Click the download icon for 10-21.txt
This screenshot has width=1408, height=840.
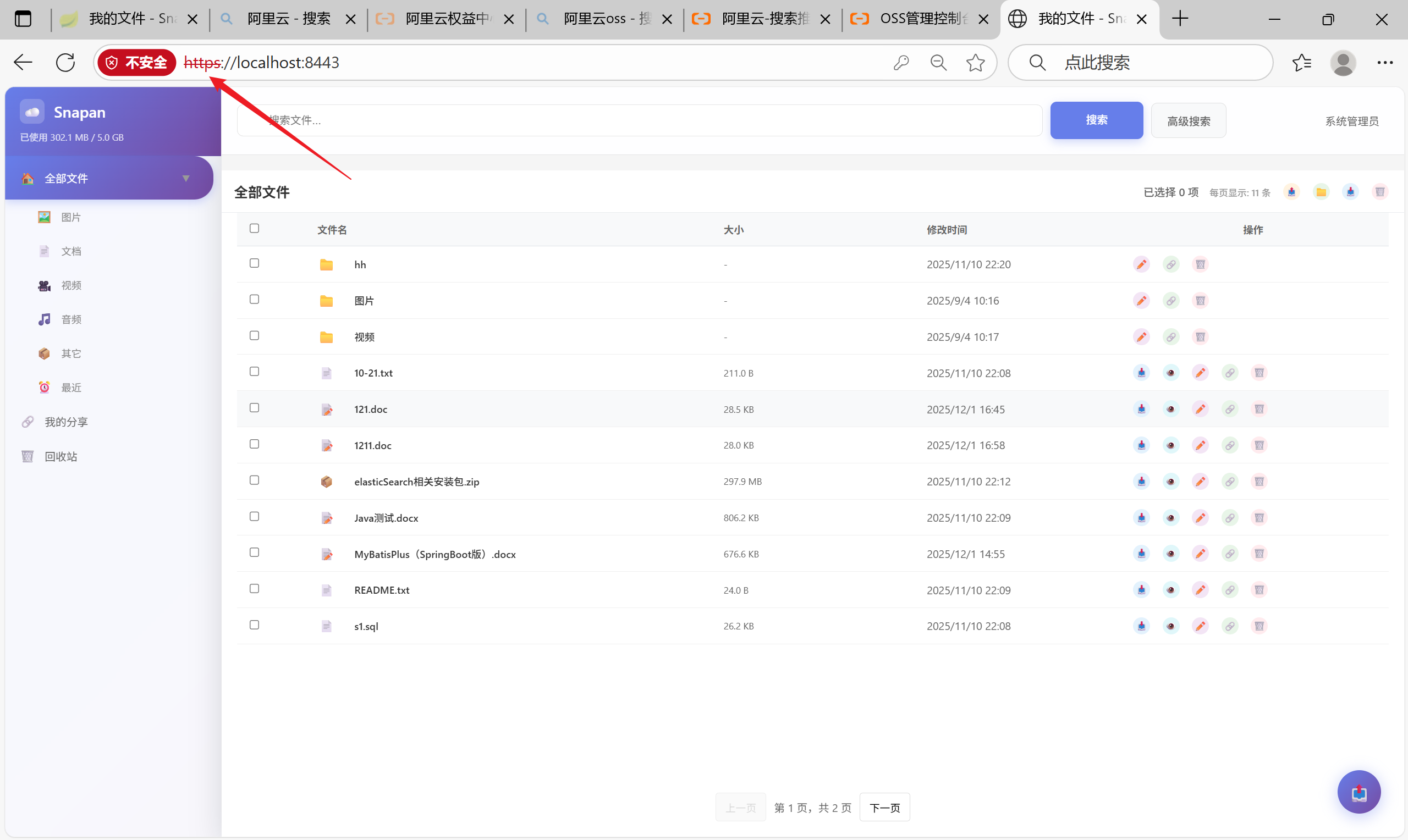coord(1141,373)
